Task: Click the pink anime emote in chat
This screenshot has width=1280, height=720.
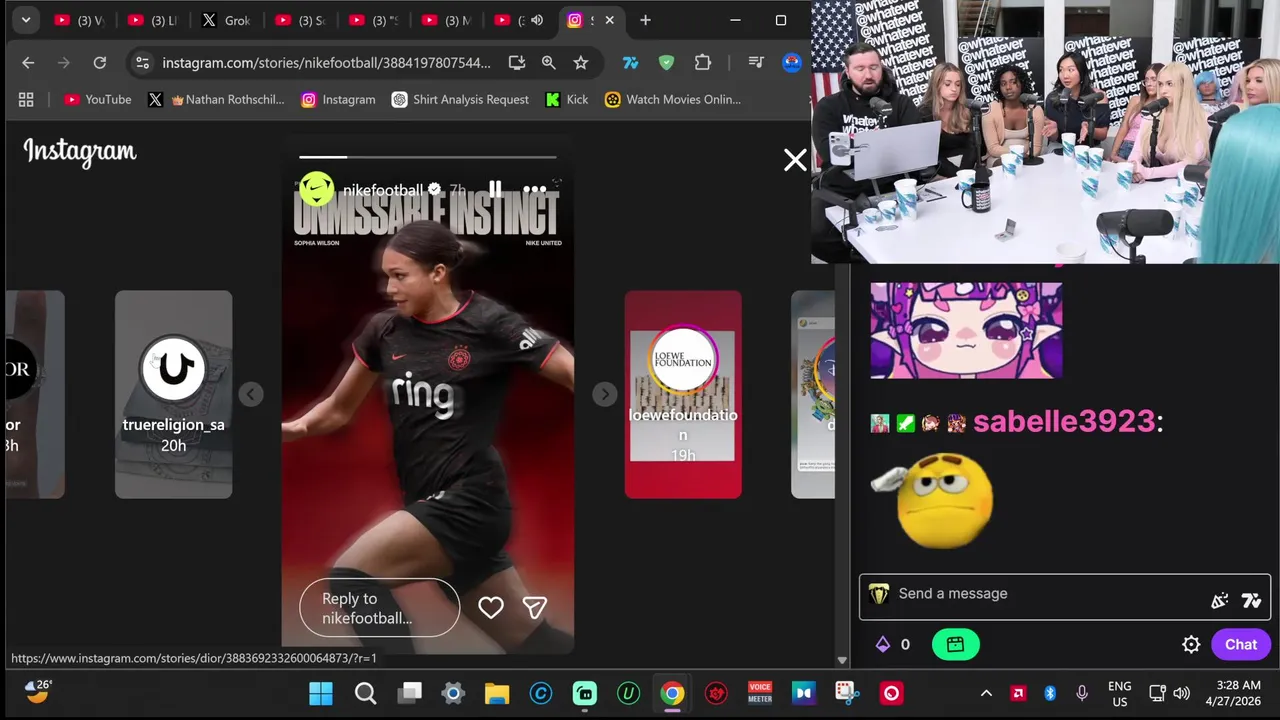Action: [x=966, y=330]
